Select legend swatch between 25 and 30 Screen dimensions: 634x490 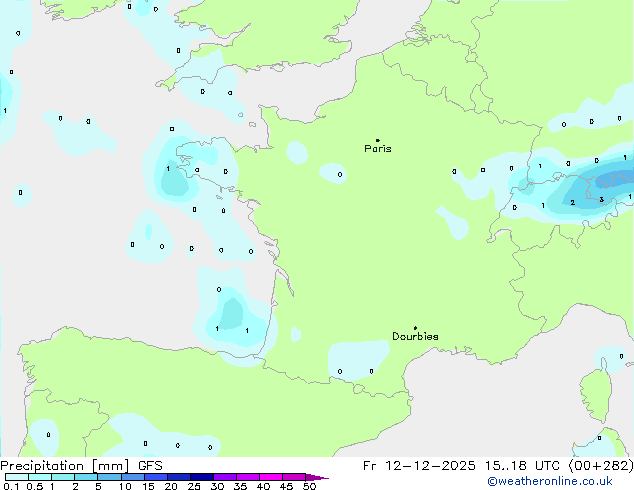point(201,477)
